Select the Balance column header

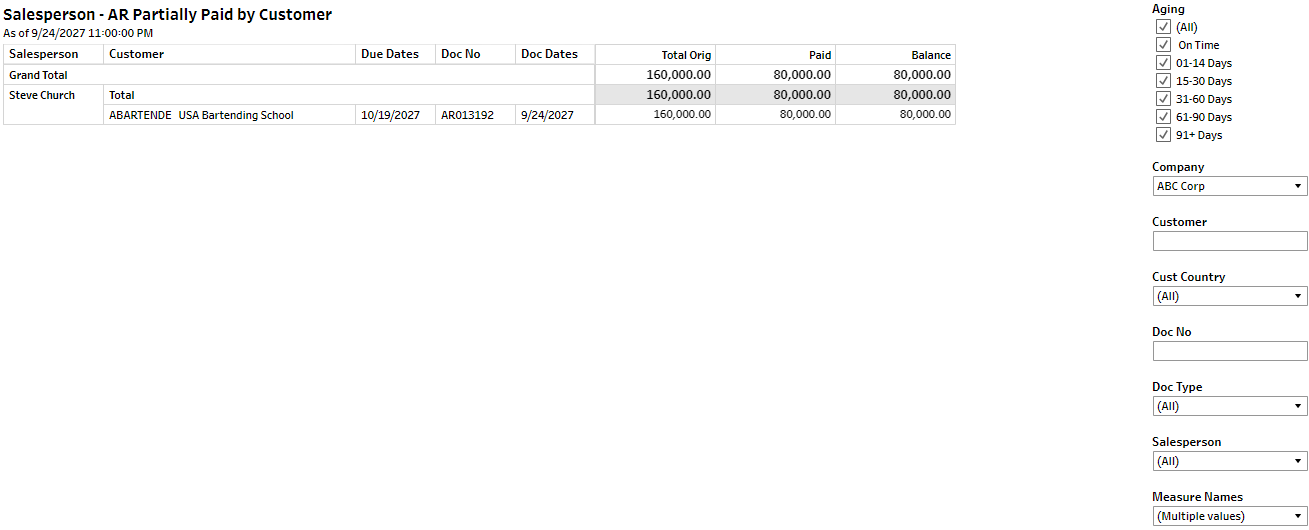930,55
